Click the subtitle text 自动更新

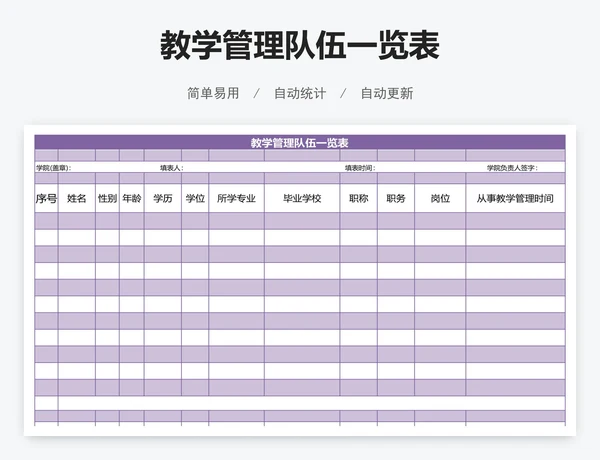[387, 93]
